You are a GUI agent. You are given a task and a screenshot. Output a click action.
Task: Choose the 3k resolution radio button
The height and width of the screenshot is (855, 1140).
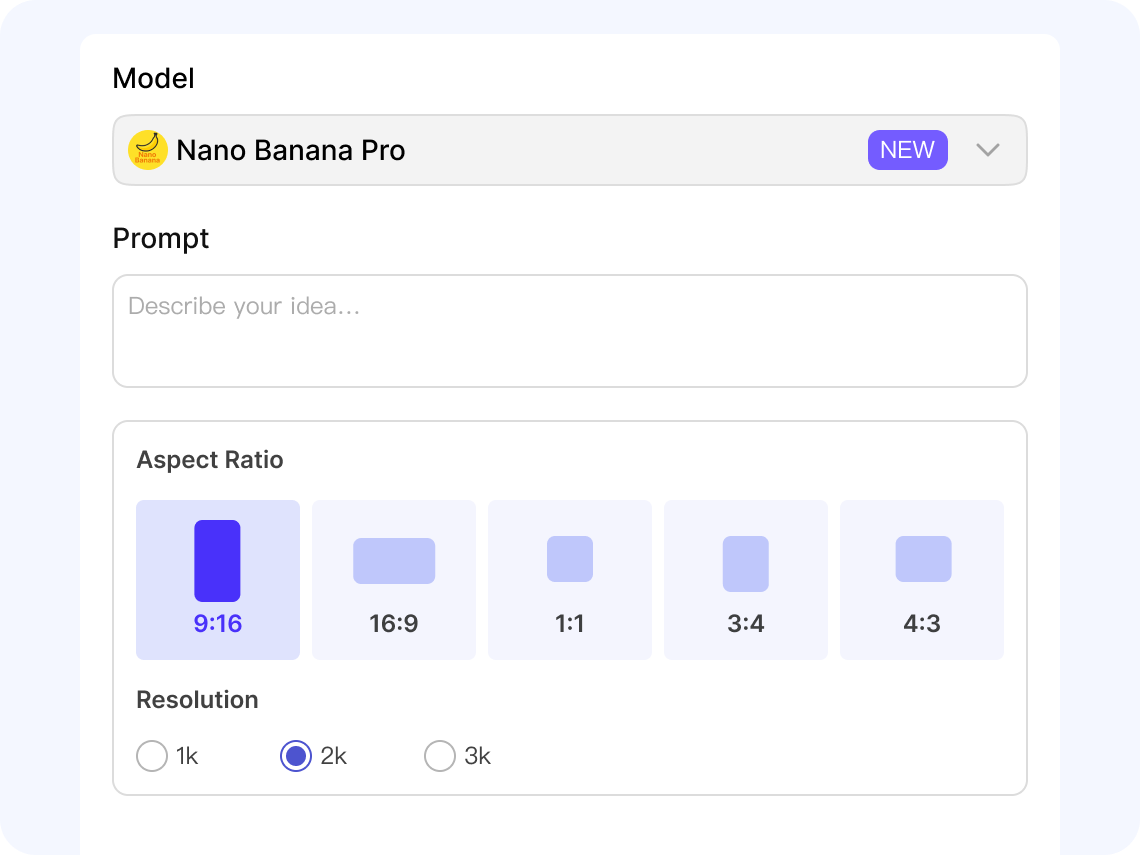point(440,756)
